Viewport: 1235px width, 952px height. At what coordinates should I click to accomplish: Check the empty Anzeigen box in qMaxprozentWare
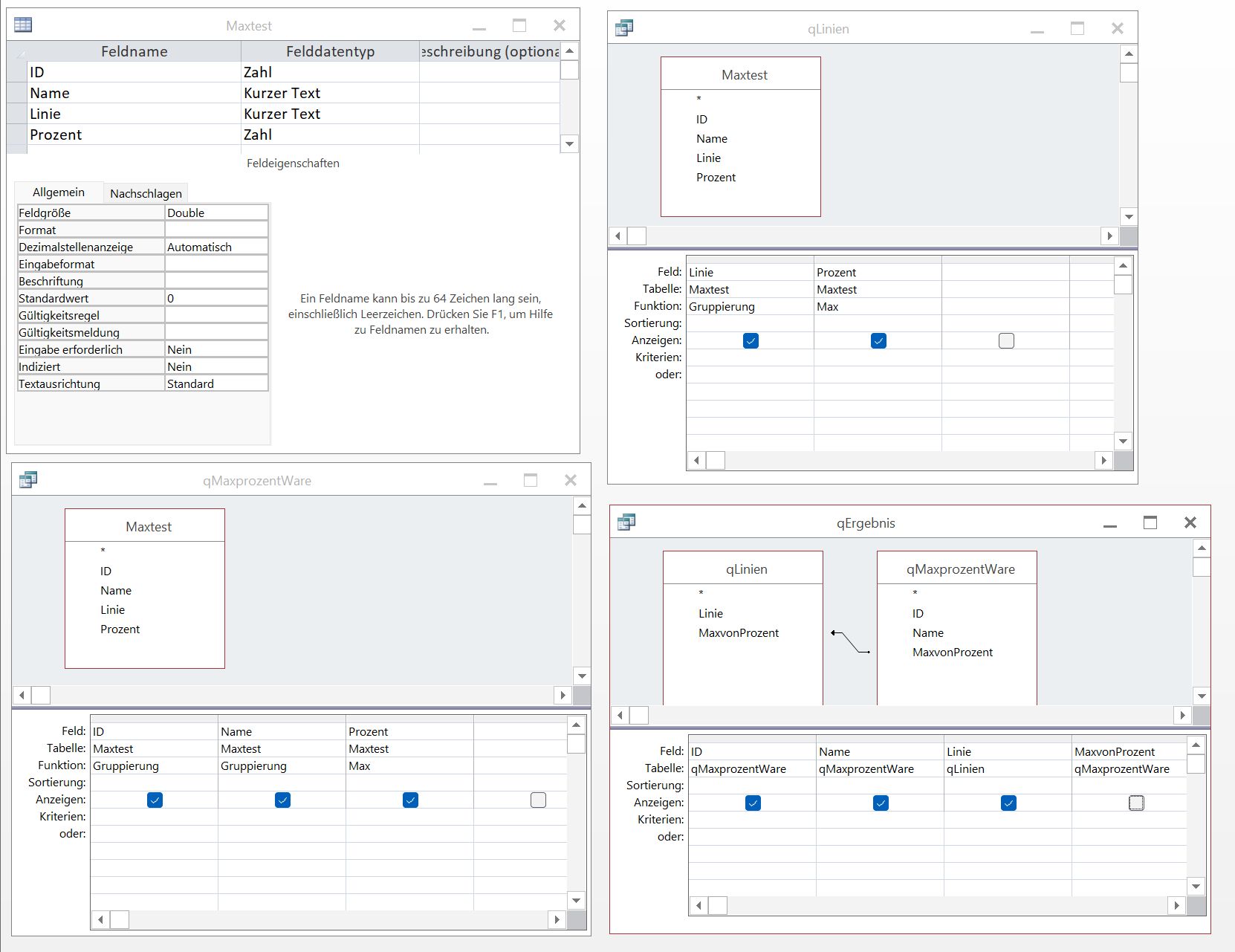point(538,800)
